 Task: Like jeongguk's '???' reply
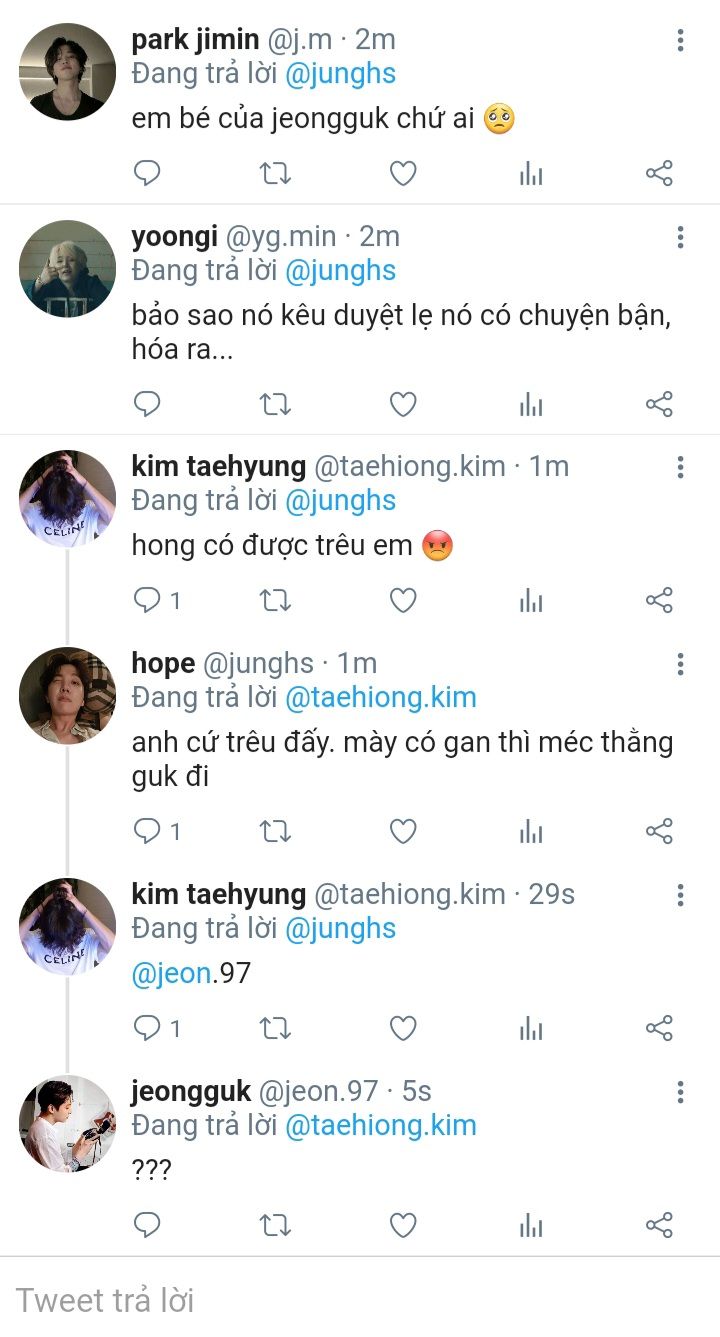pos(402,1225)
